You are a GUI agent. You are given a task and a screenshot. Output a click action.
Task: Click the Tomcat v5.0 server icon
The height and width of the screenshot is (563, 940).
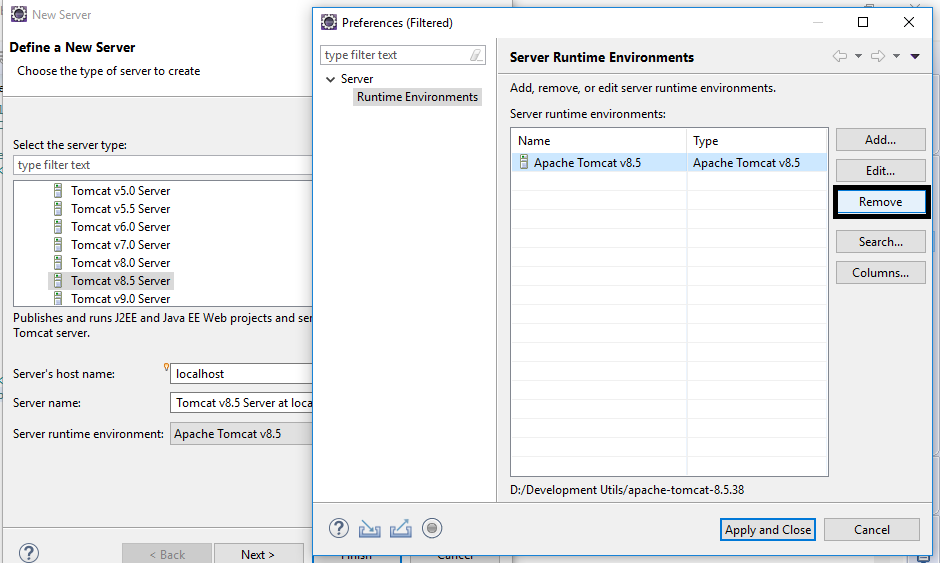(58, 191)
